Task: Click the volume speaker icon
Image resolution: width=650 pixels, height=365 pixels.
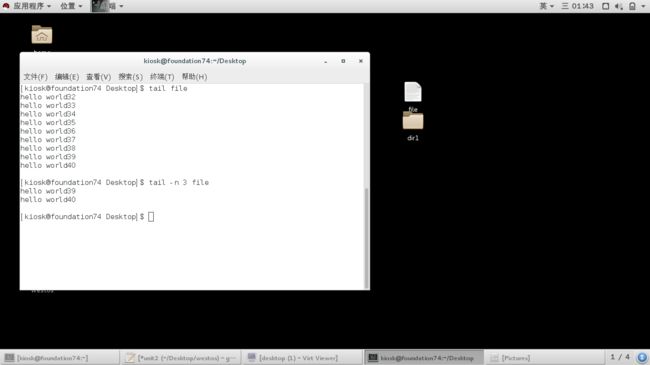Action: point(618,6)
